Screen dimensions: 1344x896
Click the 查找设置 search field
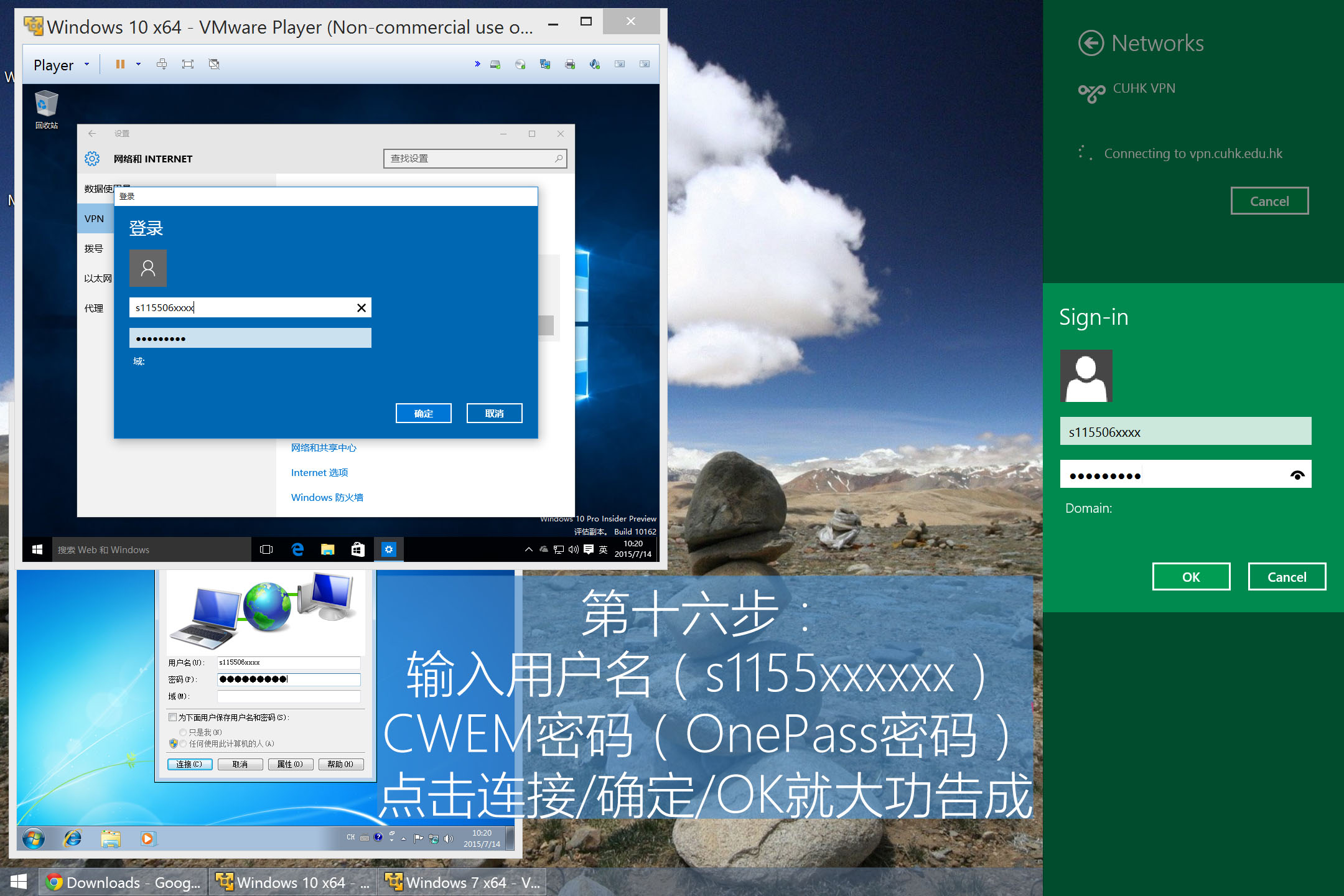(x=475, y=159)
